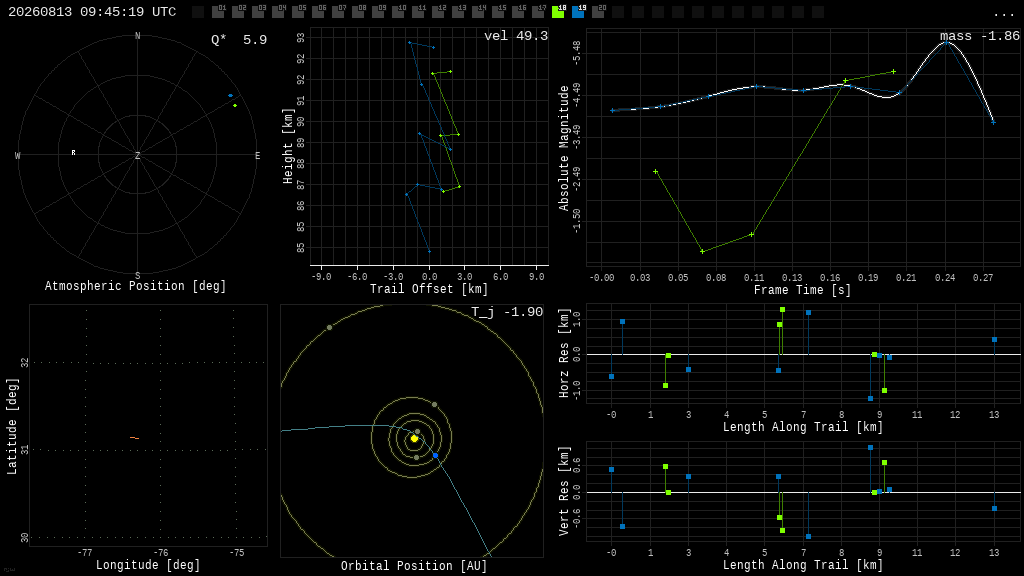Select station box 03 in top bar
The width and height of the screenshot is (1024, 576).
[x=258, y=12]
